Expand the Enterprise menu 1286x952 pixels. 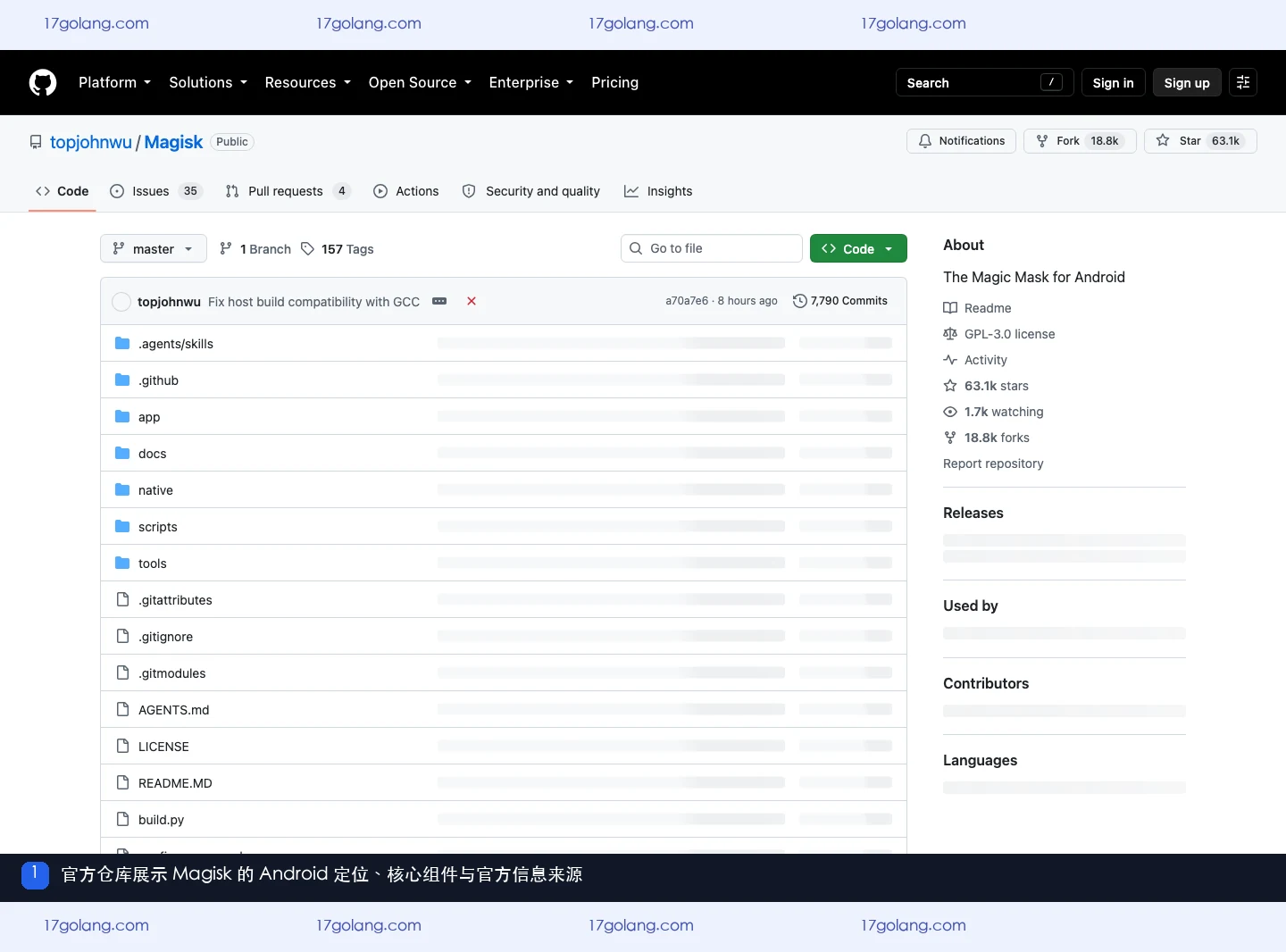click(530, 82)
